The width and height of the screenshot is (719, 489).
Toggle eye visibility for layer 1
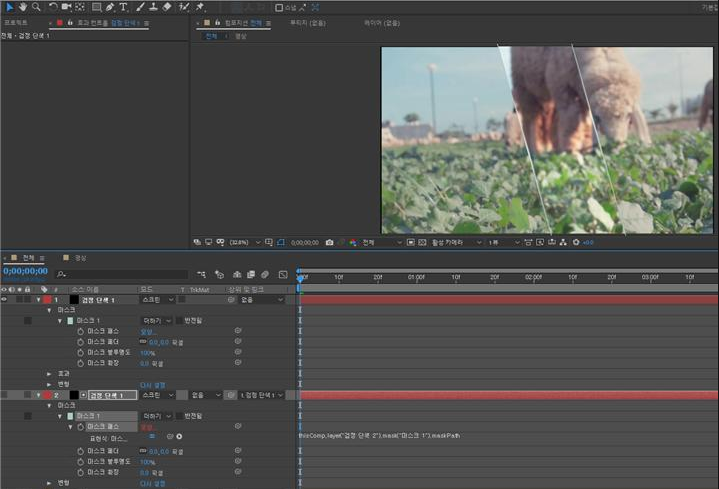5,300
